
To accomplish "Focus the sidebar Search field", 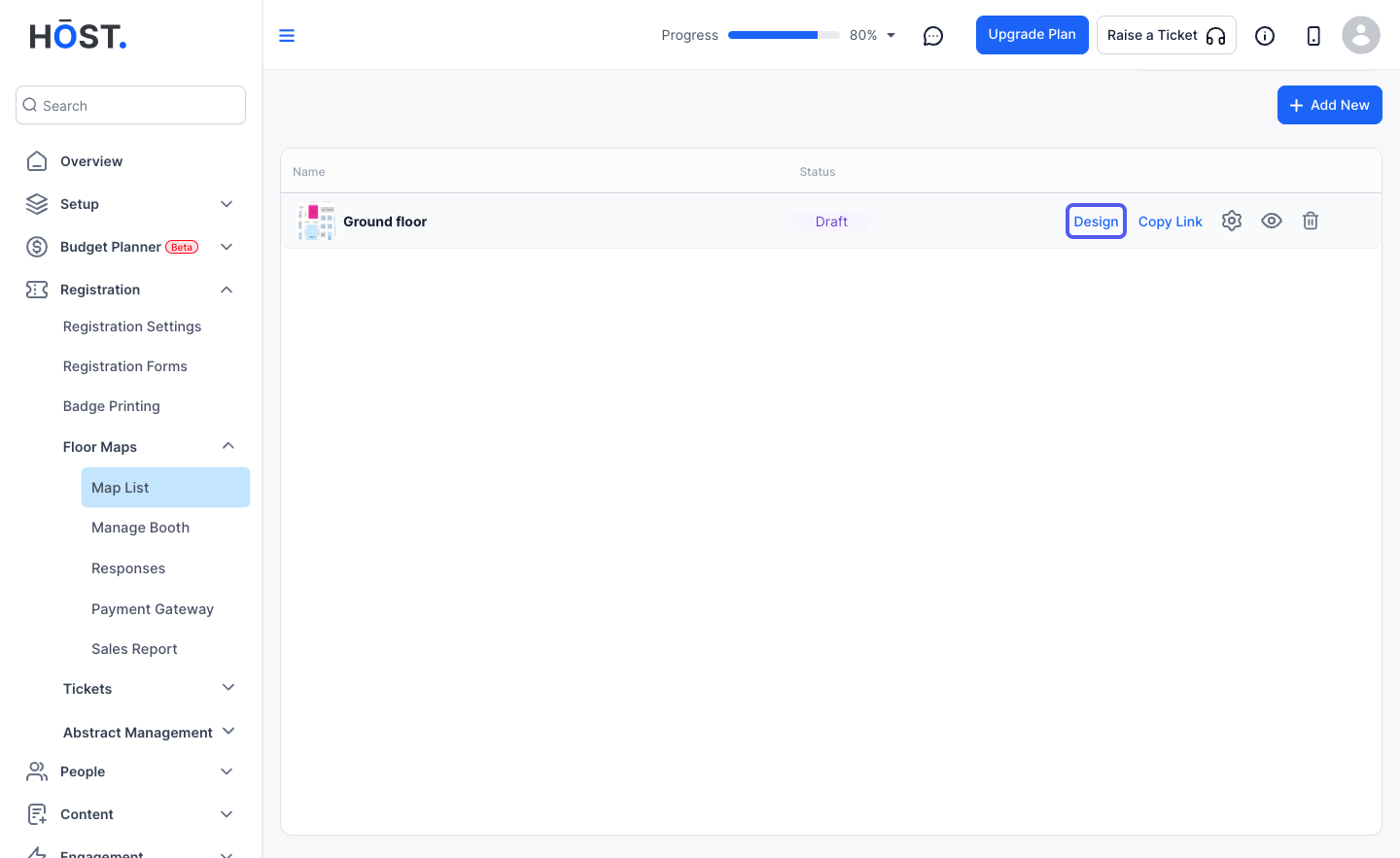I will click(x=130, y=105).
